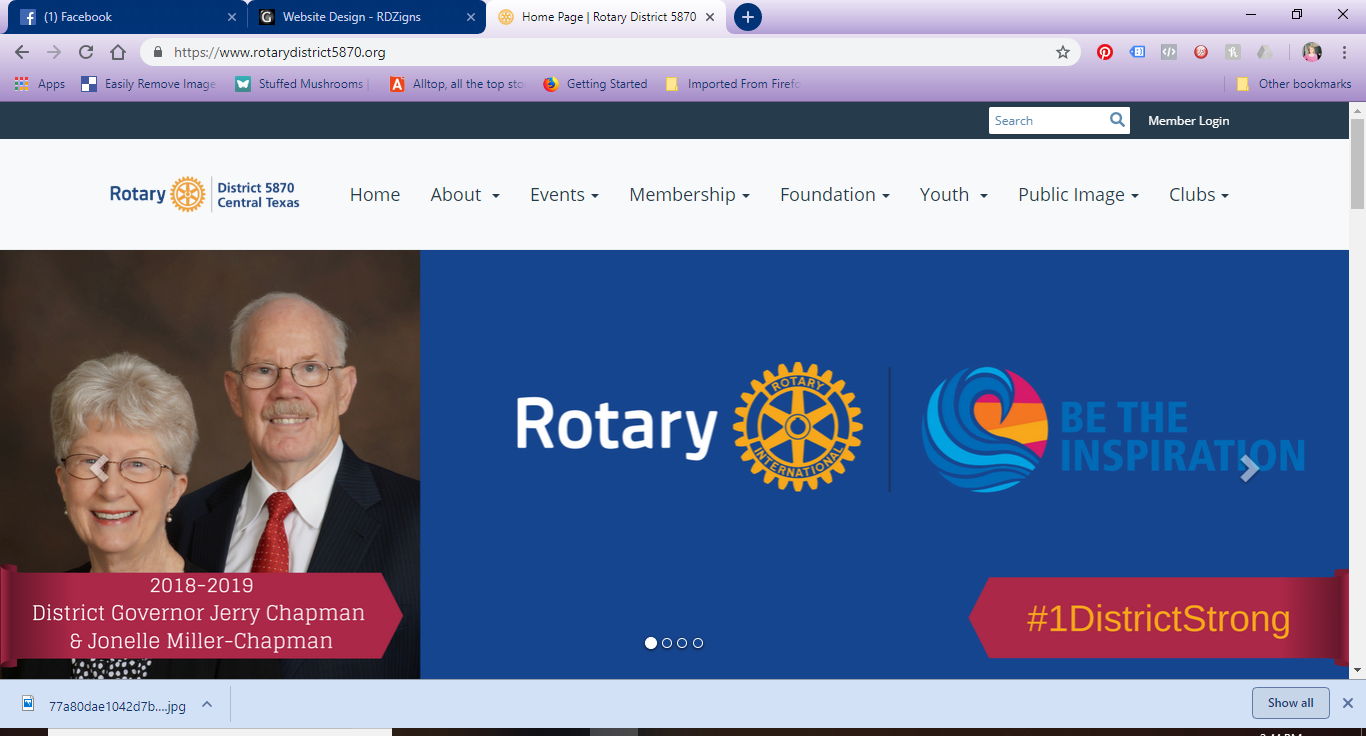Select the second carousel slide dot
This screenshot has height=736, width=1366.
coord(667,643)
